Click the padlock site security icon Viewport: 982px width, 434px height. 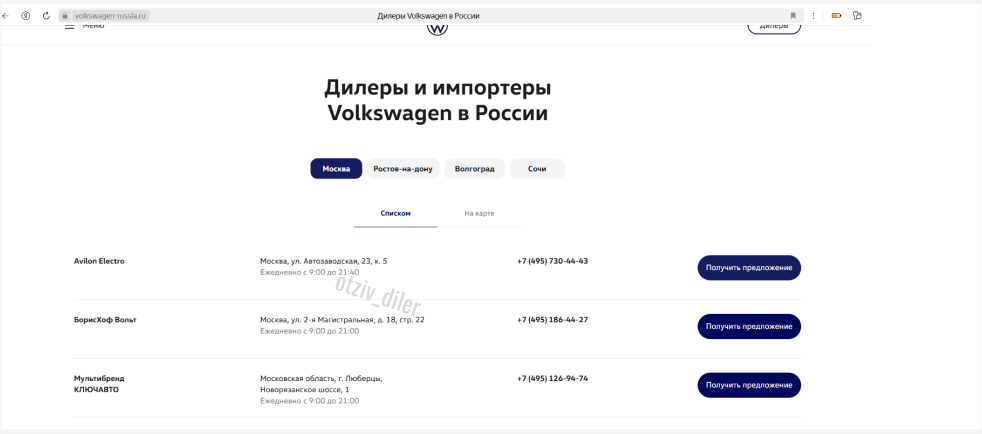coord(64,16)
